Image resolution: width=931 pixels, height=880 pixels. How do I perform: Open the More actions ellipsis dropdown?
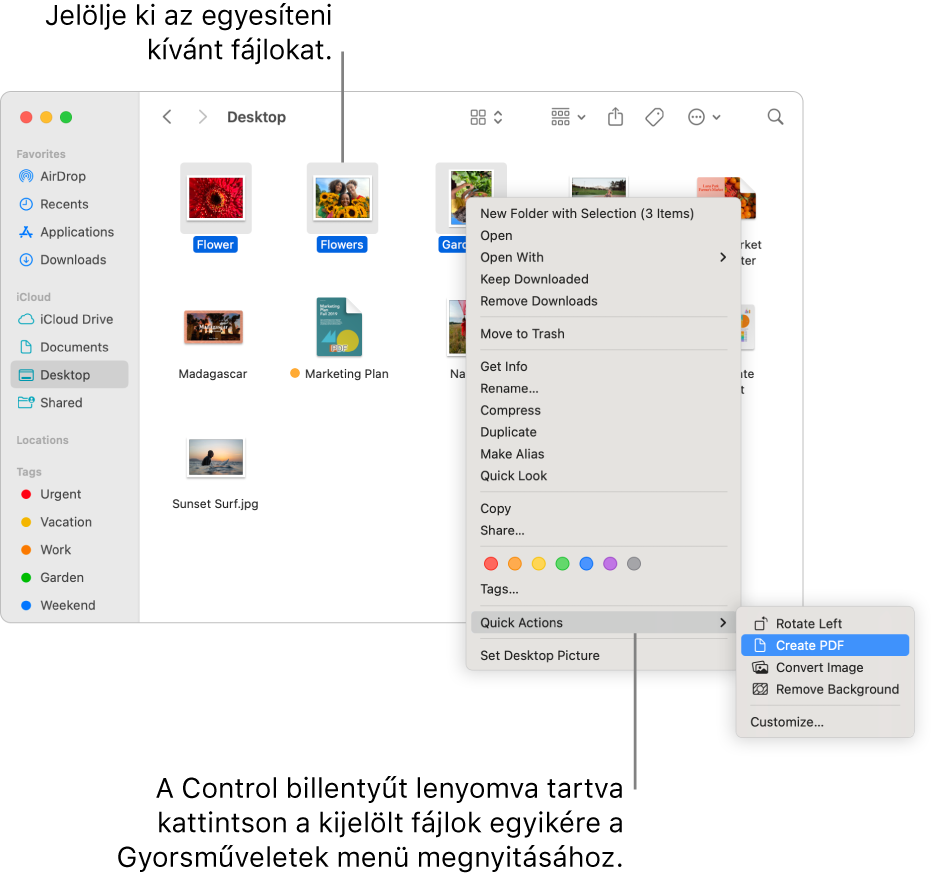pyautogui.click(x=704, y=117)
